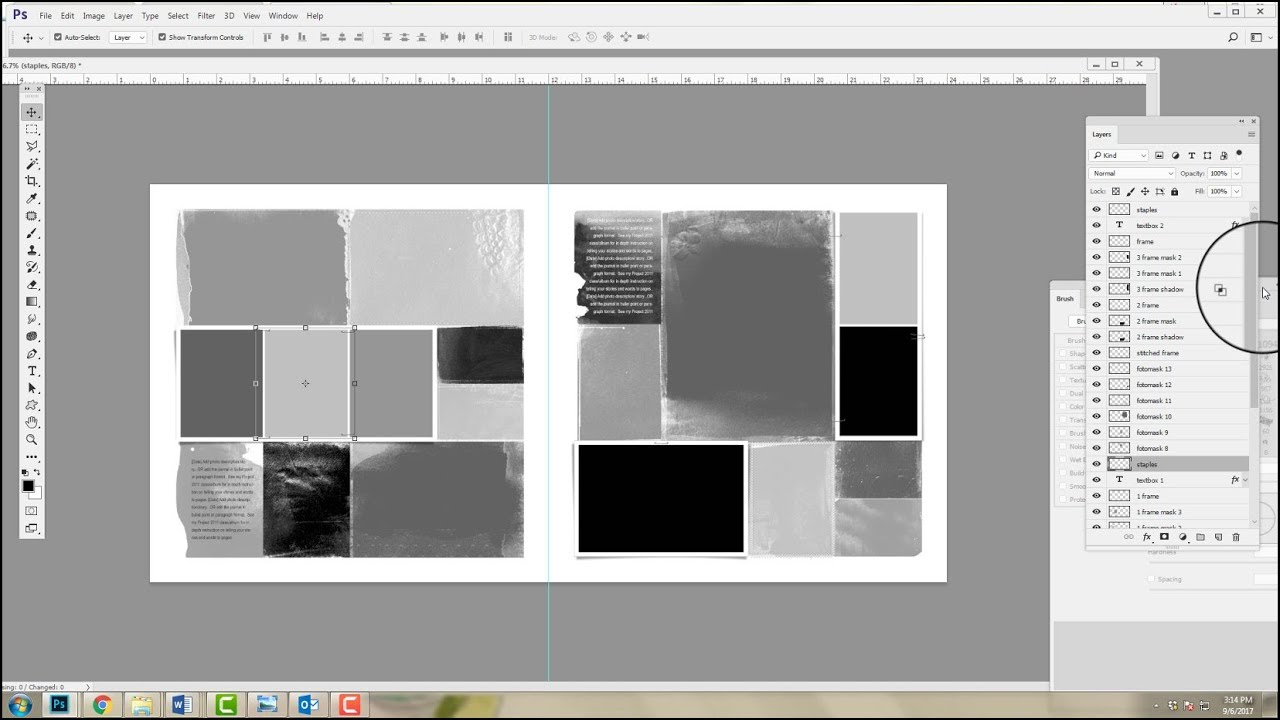1280x720 pixels.
Task: Align top edges in options bar
Action: (267, 37)
